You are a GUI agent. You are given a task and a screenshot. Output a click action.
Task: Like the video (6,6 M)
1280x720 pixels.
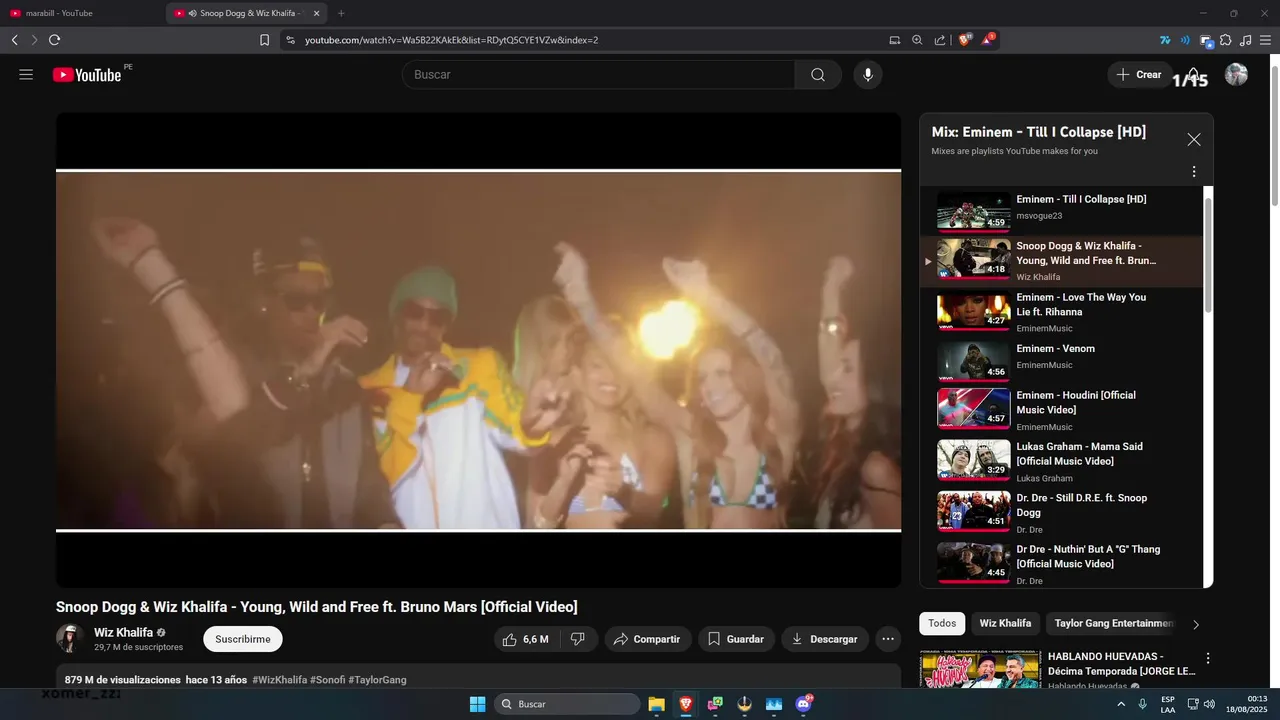tap(525, 639)
